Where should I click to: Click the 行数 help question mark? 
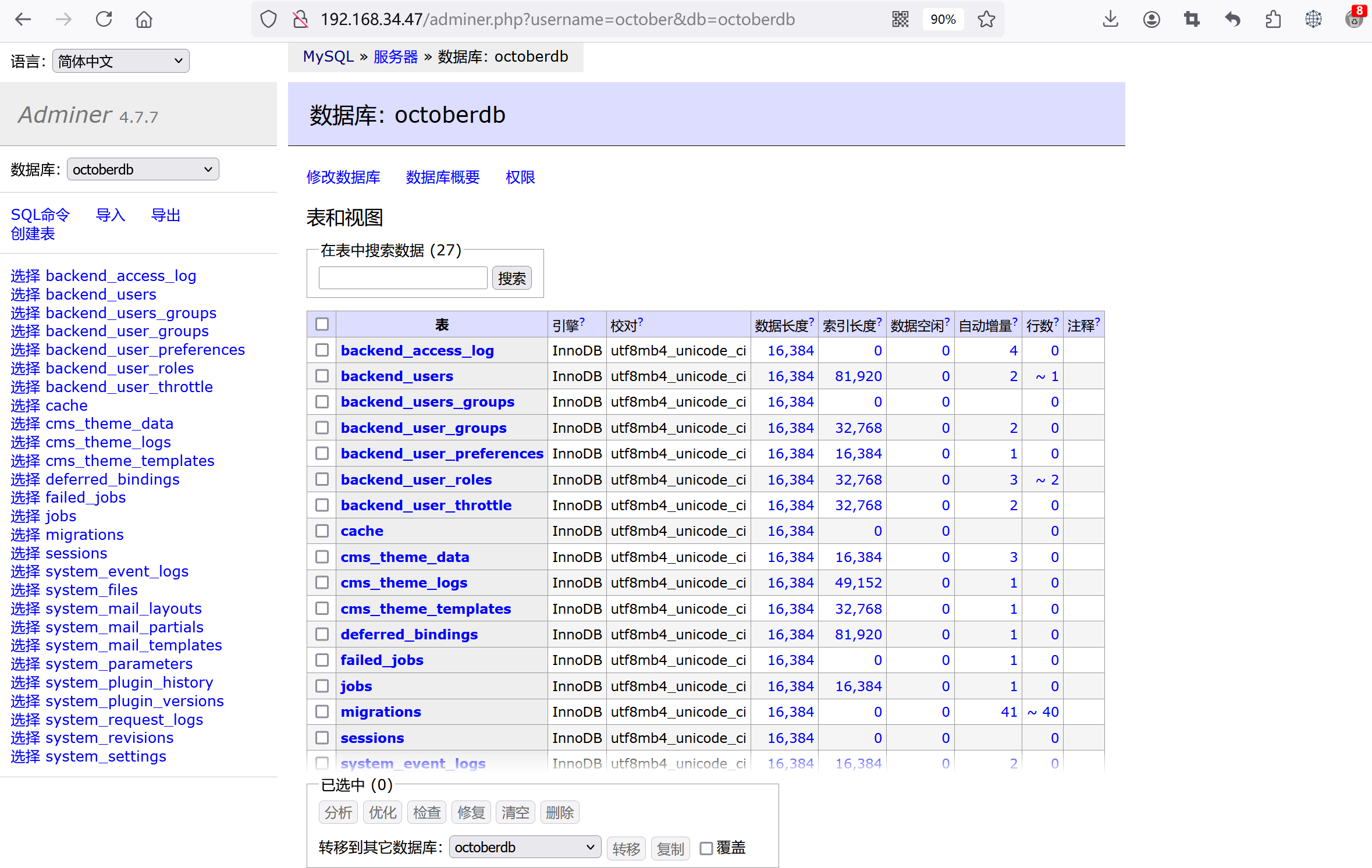click(1057, 321)
